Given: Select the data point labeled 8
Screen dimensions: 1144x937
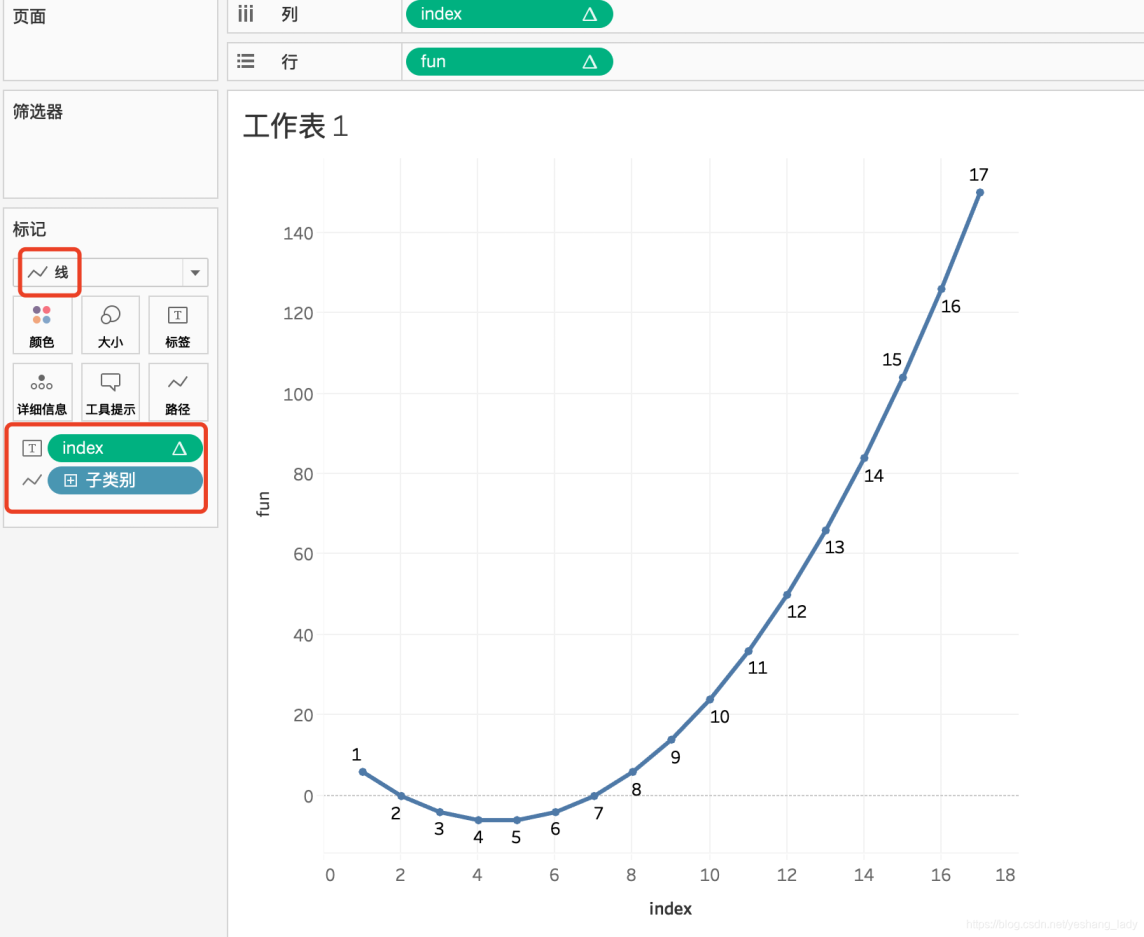Looking at the screenshot, I should click(633, 772).
